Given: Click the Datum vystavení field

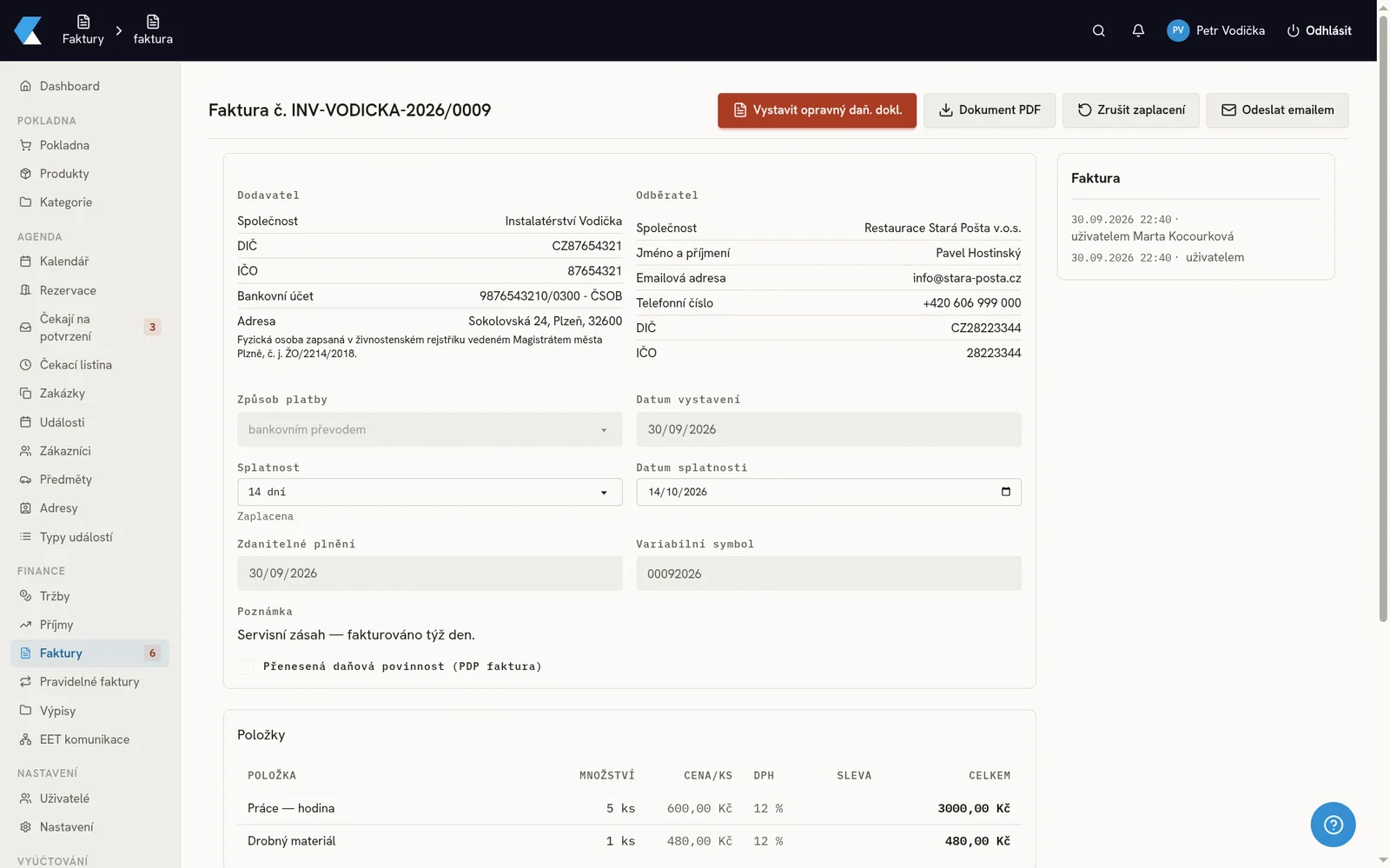Looking at the screenshot, I should click(x=829, y=429).
